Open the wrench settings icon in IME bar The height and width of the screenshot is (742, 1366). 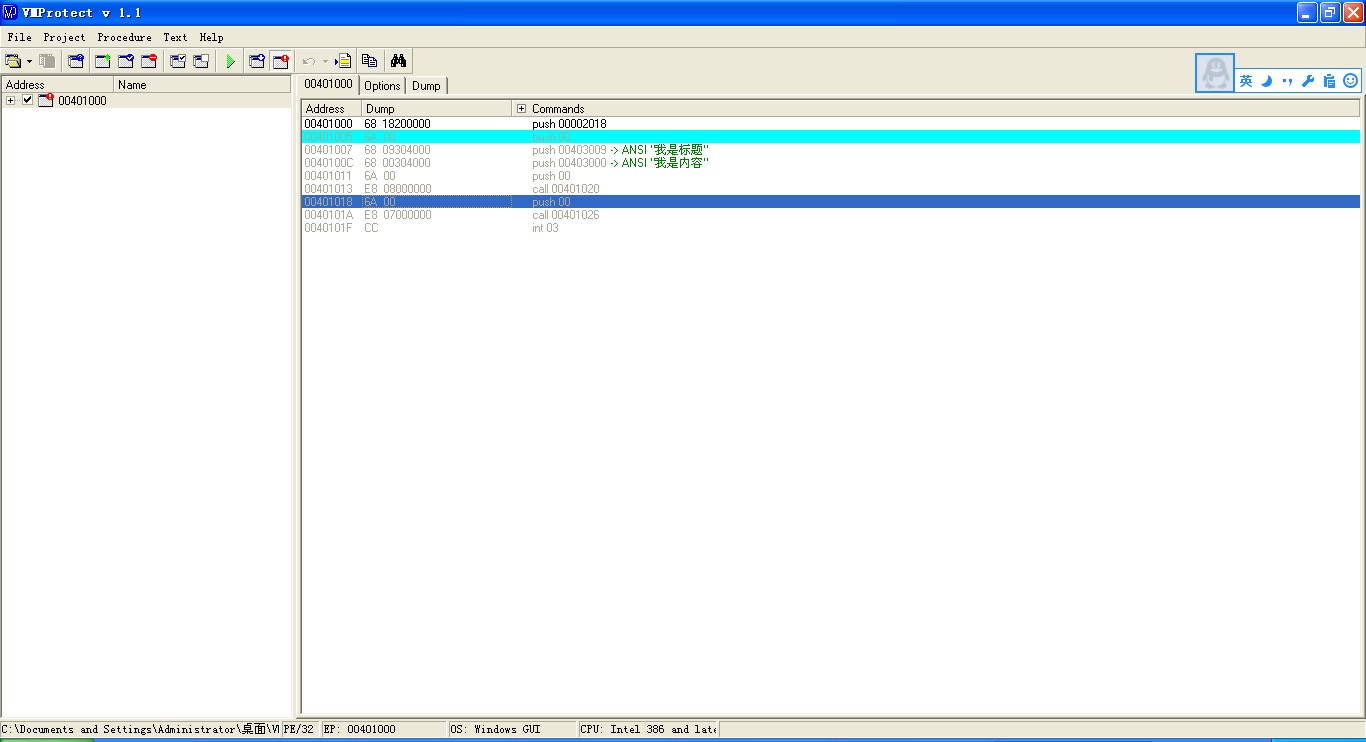(x=1308, y=81)
